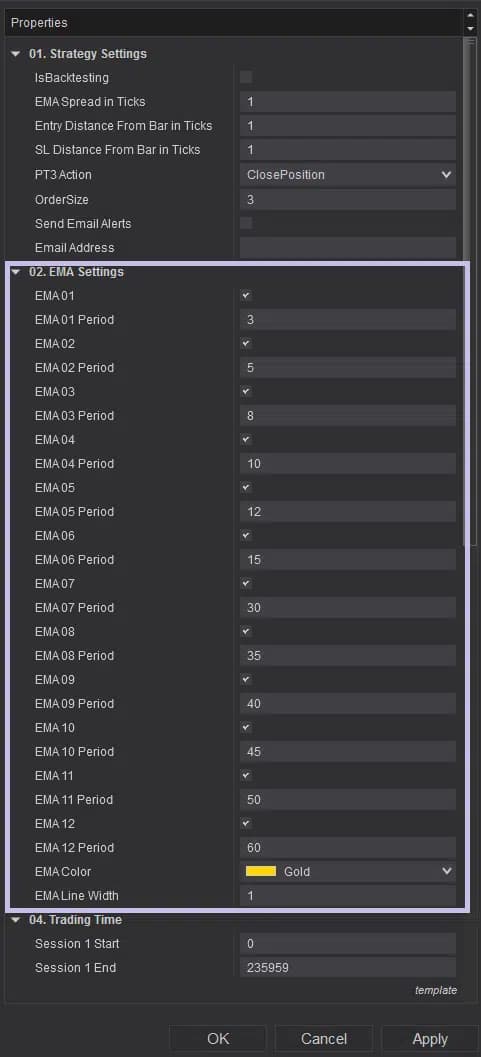Viewport: 481px width, 1057px height.
Task: Enable the IsBacktesting checkbox
Action: coord(246,78)
